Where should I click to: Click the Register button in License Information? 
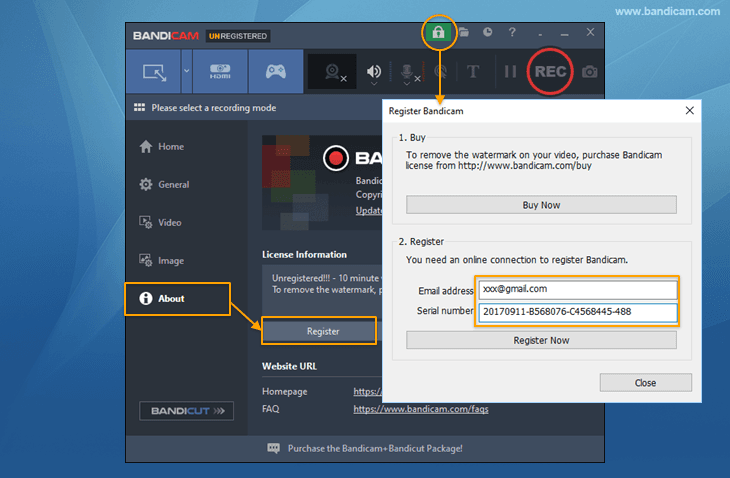click(319, 331)
